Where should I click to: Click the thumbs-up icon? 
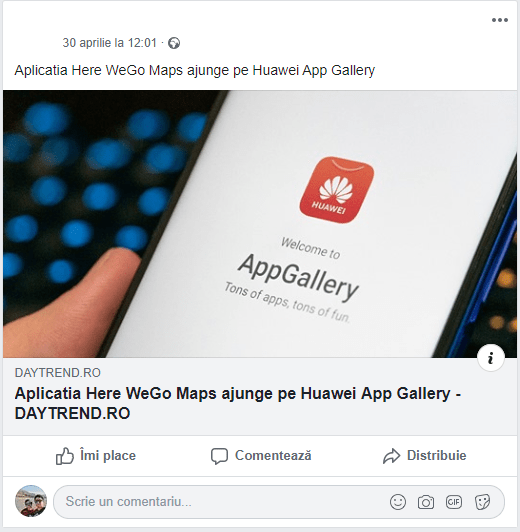64,456
